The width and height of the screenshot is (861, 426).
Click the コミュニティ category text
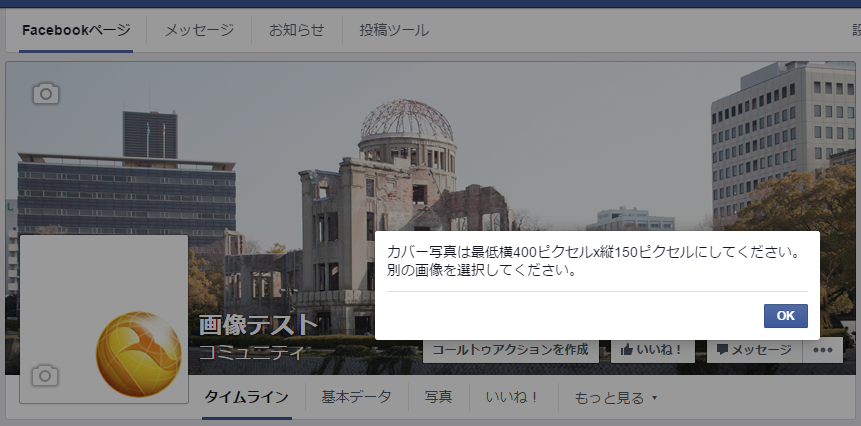250,352
